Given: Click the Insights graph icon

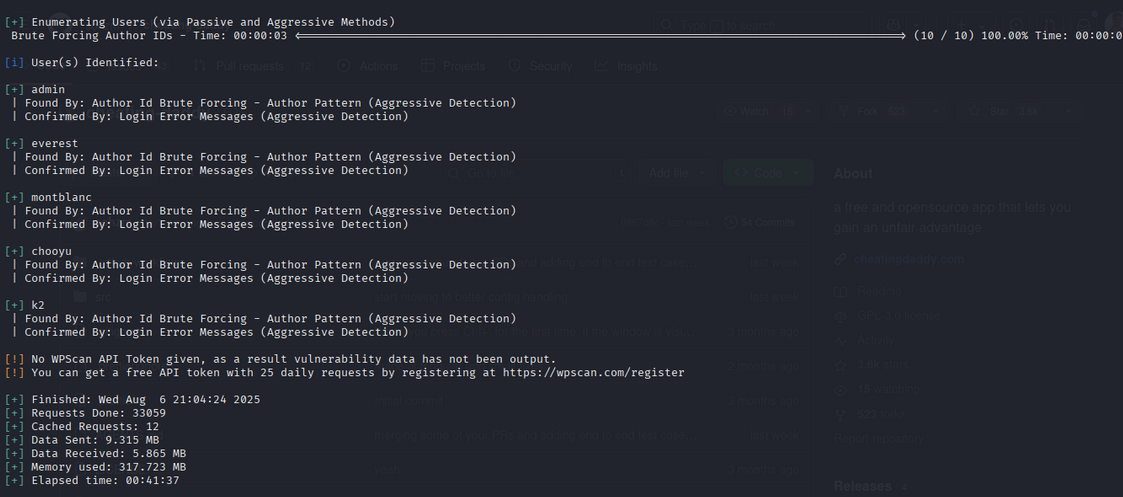Looking at the screenshot, I should pos(601,67).
